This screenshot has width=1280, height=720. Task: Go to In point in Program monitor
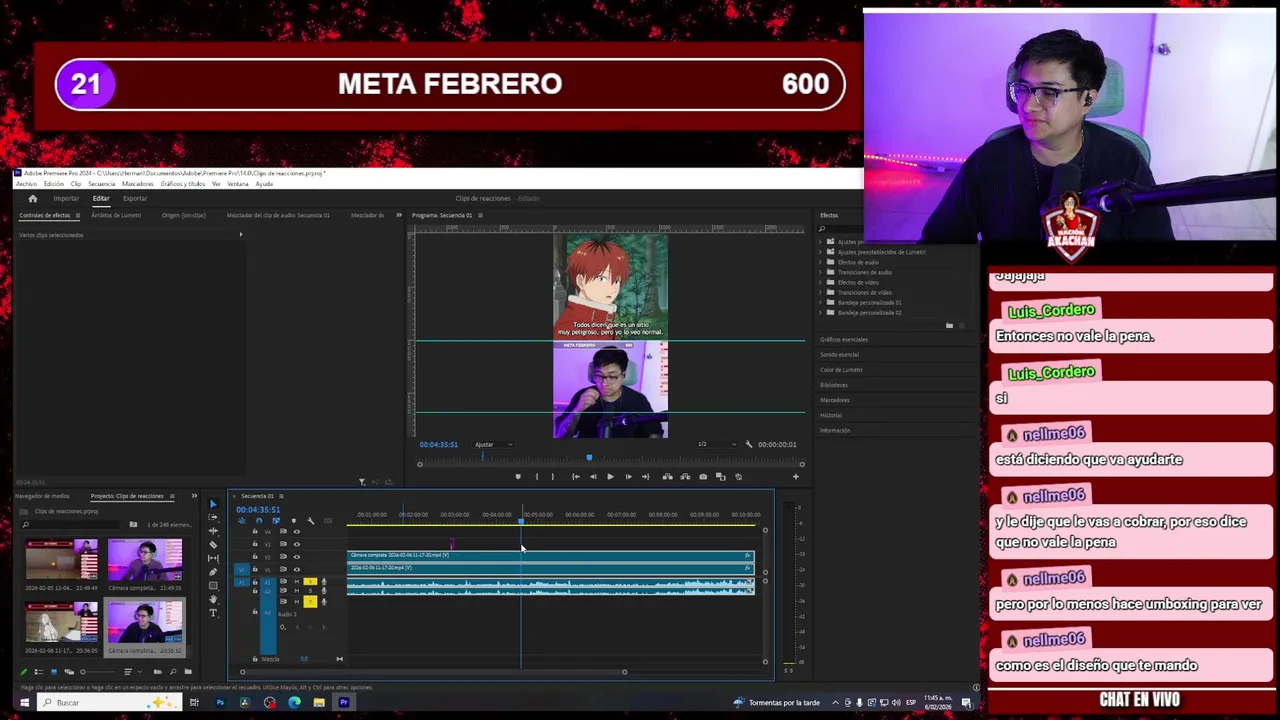click(x=576, y=477)
